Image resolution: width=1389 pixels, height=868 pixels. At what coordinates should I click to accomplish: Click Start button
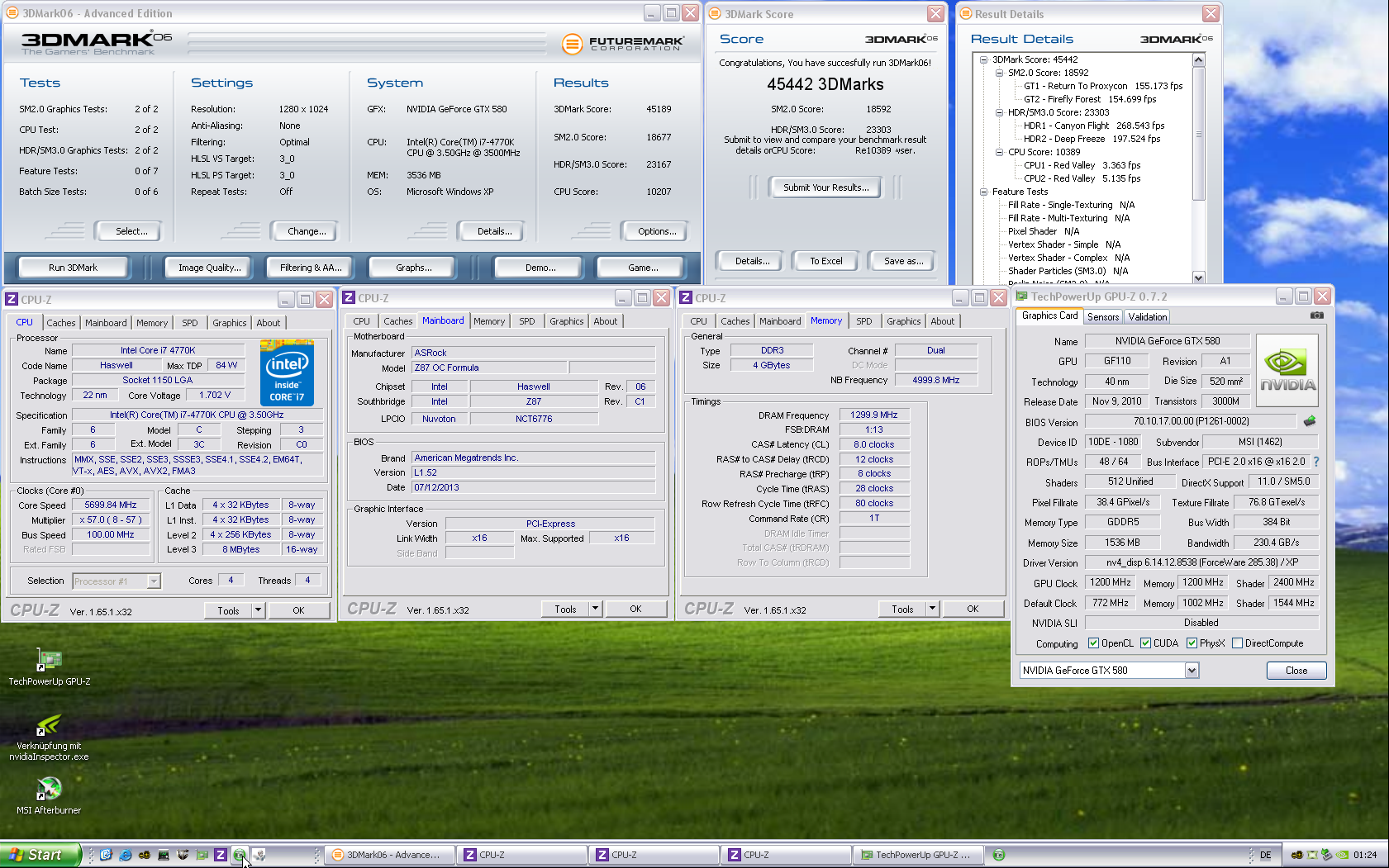[x=40, y=855]
